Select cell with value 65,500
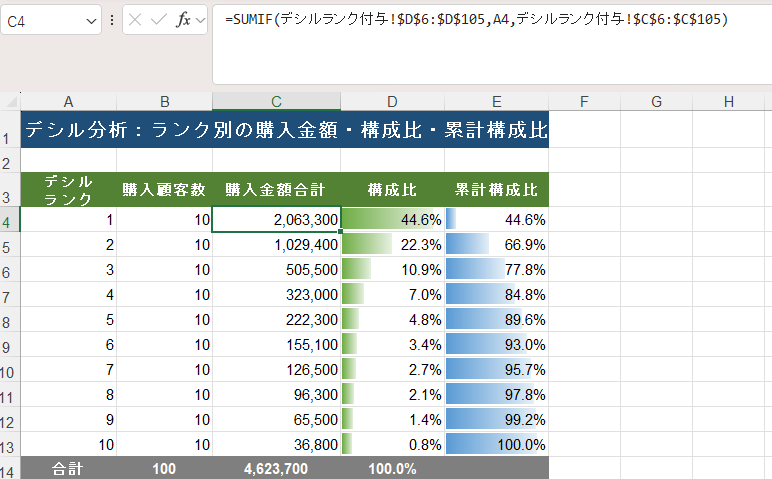This screenshot has width=772, height=479. point(276,419)
